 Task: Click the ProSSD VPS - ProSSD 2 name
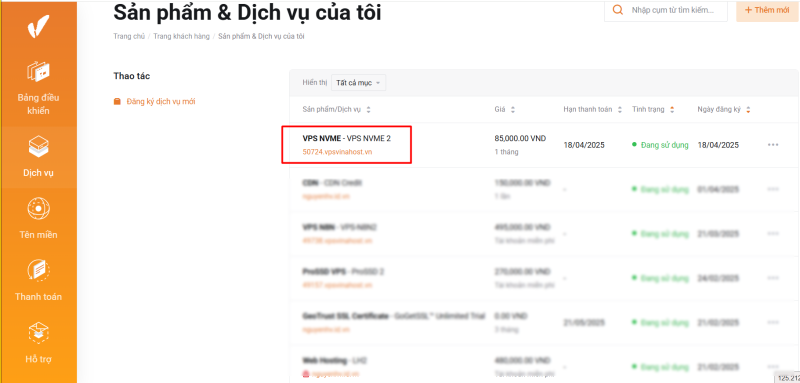pos(343,271)
